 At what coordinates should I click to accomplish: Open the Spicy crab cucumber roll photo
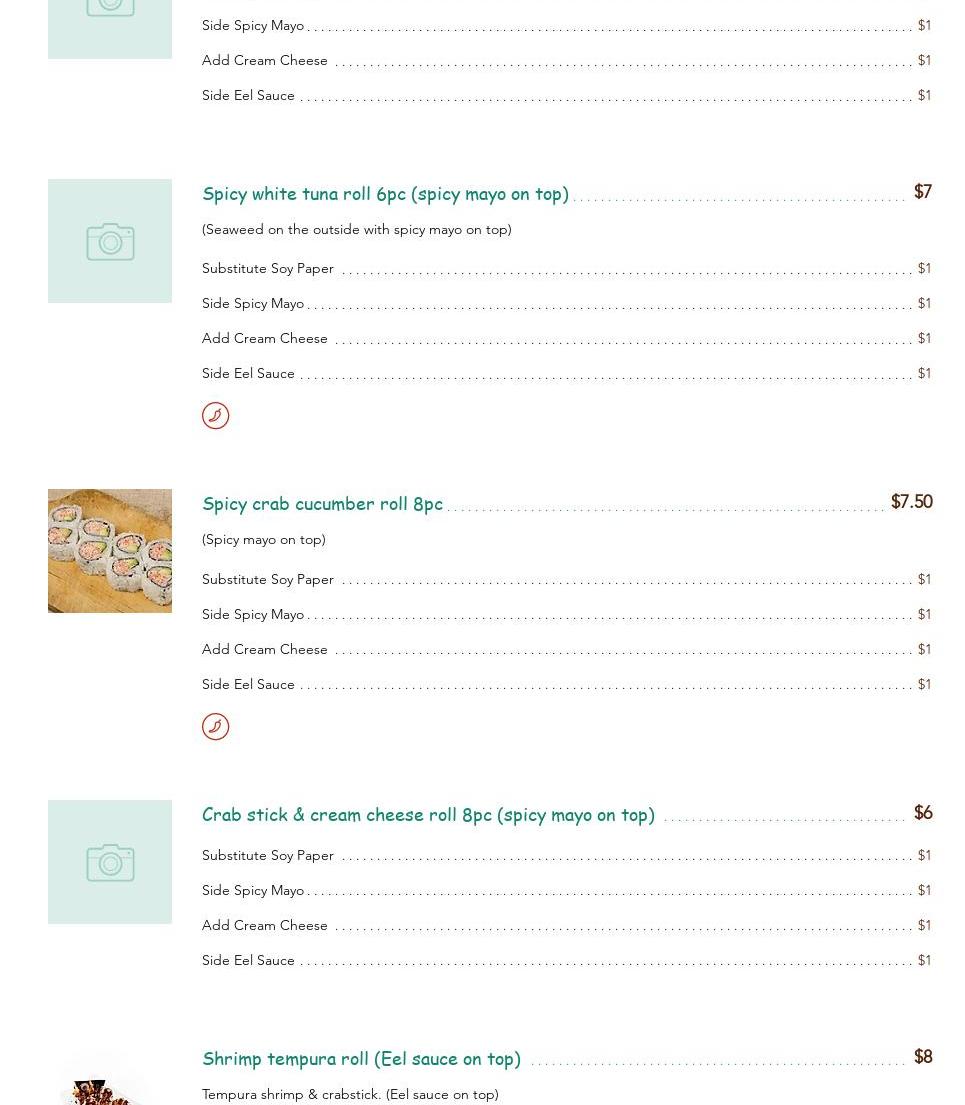110,551
